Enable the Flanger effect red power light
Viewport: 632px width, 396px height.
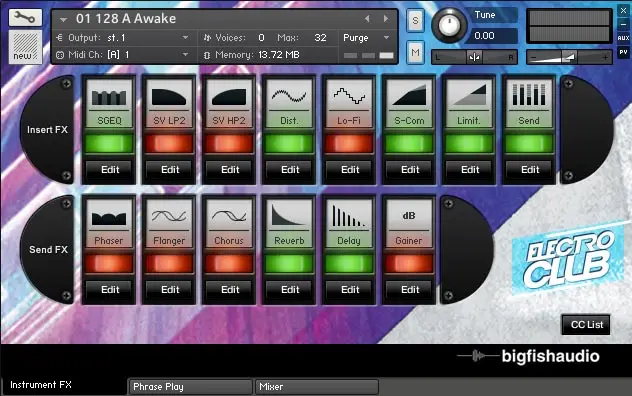pyautogui.click(x=169, y=264)
